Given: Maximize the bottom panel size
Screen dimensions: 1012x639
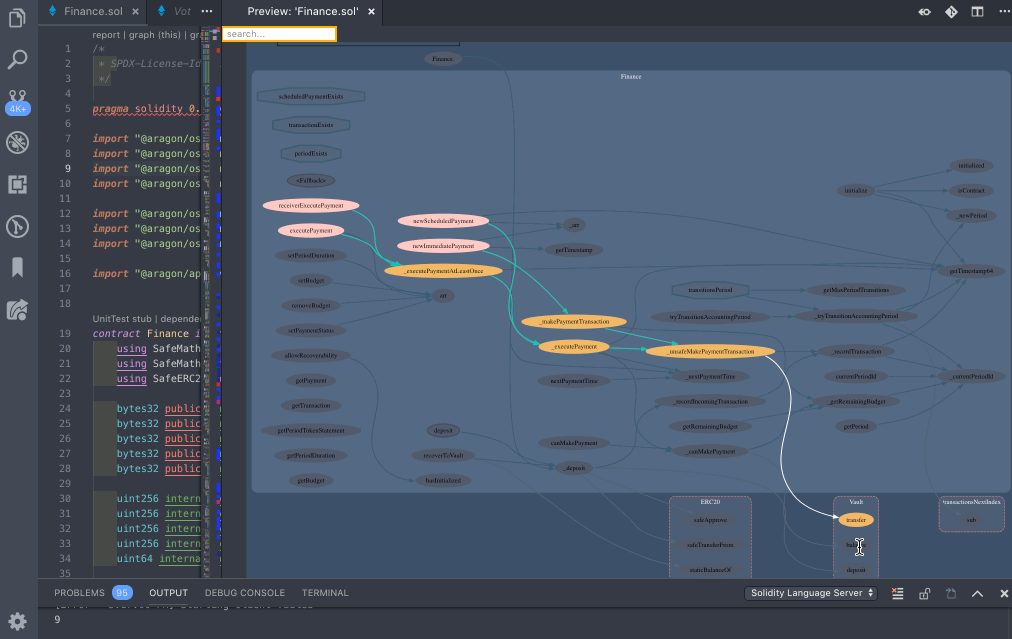Looking at the screenshot, I should 977,593.
